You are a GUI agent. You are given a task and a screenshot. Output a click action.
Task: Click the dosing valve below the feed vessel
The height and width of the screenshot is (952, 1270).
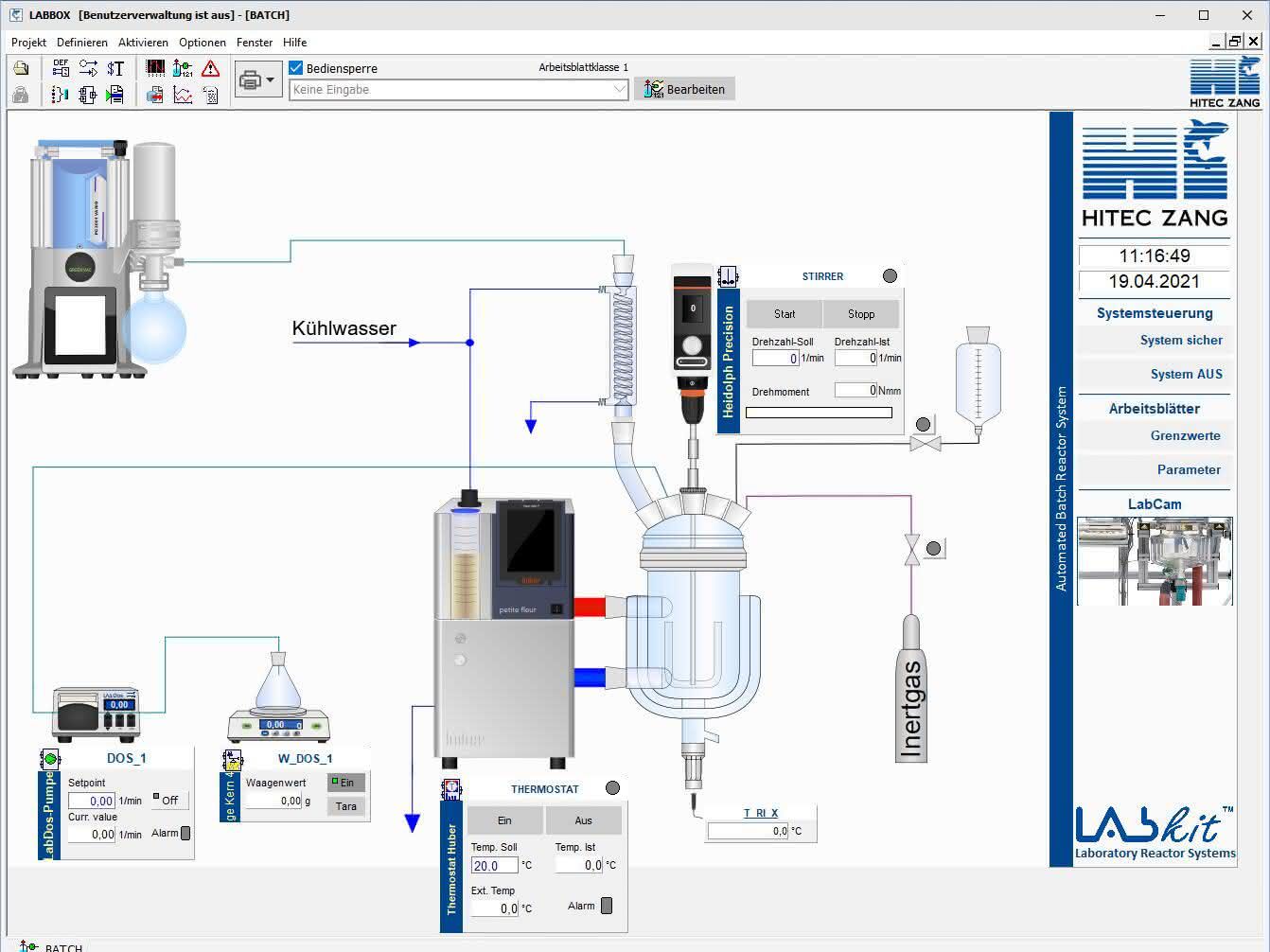[x=925, y=443]
